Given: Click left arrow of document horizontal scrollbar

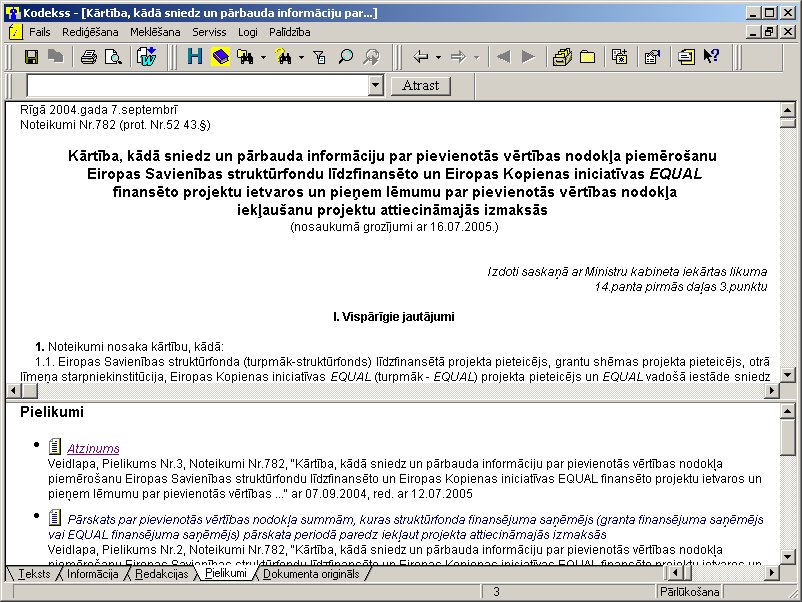Looking at the screenshot, I should pos(13,391).
